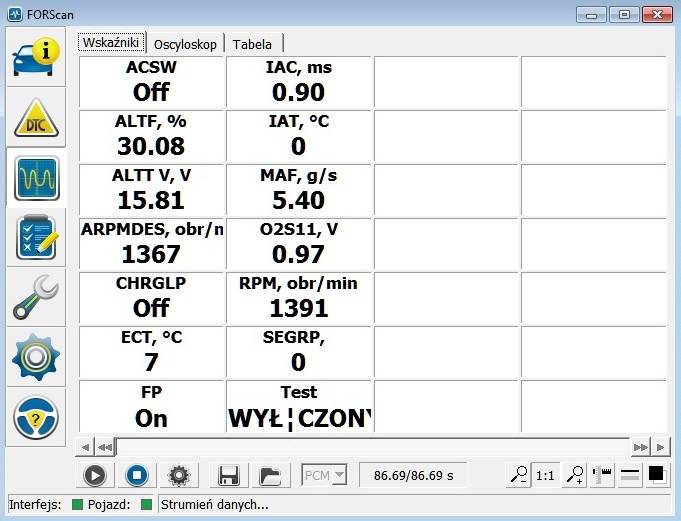Expand the PCM module dropdown
Viewport: 681px width, 521px height.
(324, 476)
